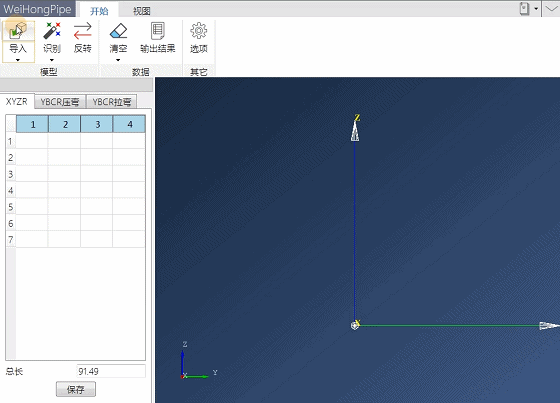
Task: Select the 识别 recognize wand icon
Action: coord(52,31)
